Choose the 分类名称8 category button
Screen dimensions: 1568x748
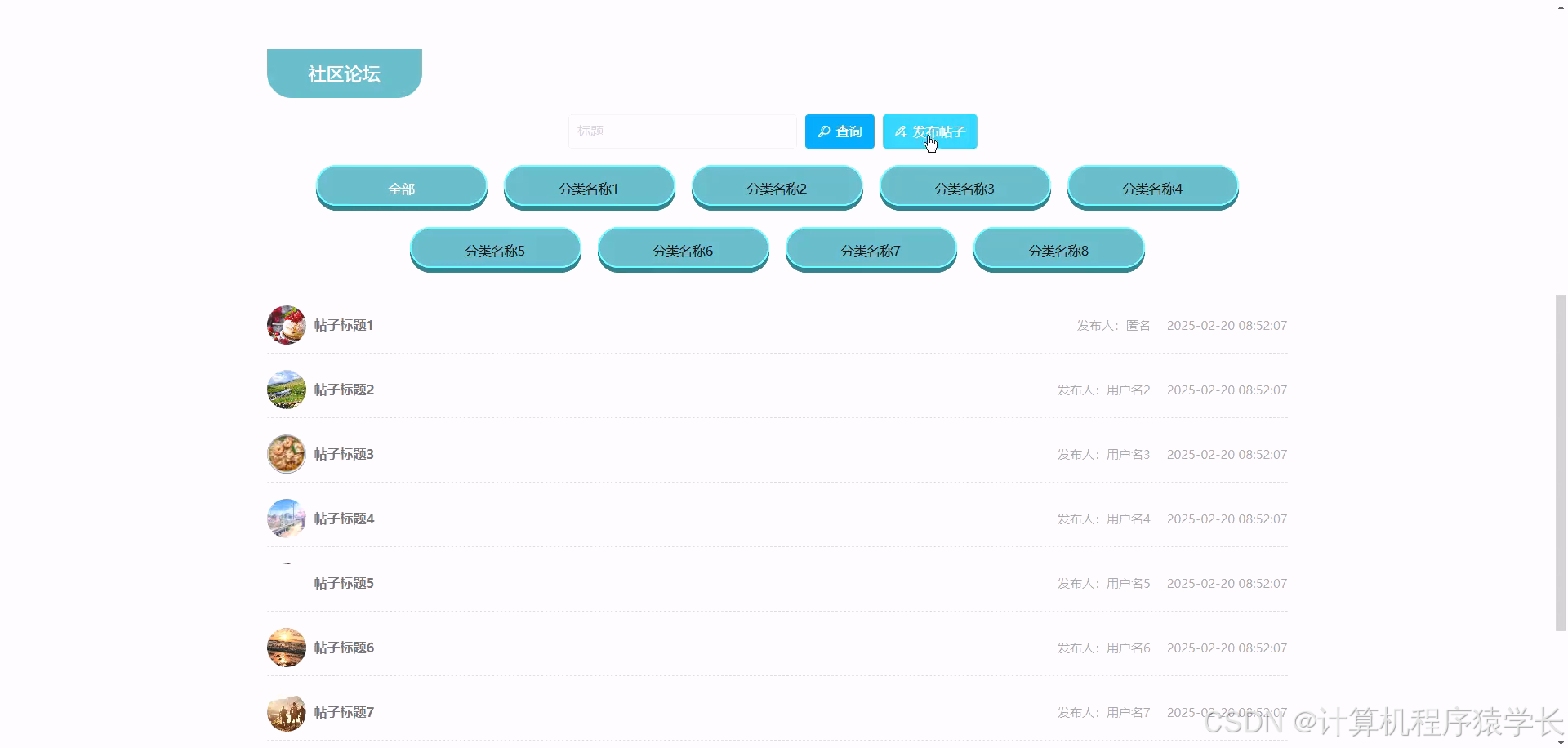click(1059, 250)
